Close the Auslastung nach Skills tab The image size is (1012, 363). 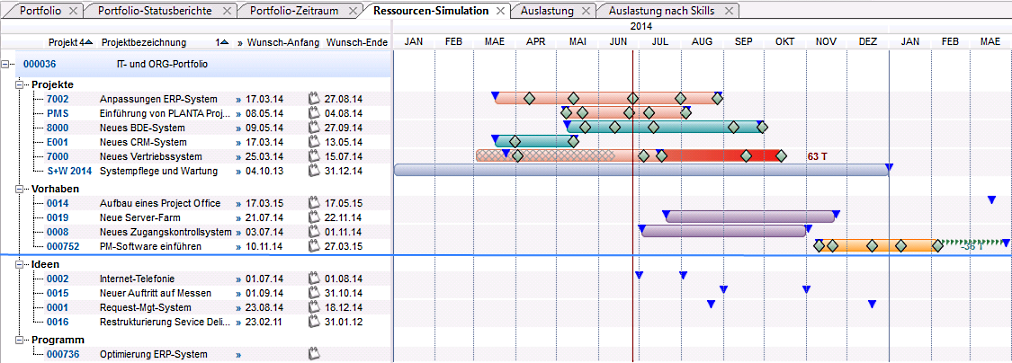[x=729, y=11]
